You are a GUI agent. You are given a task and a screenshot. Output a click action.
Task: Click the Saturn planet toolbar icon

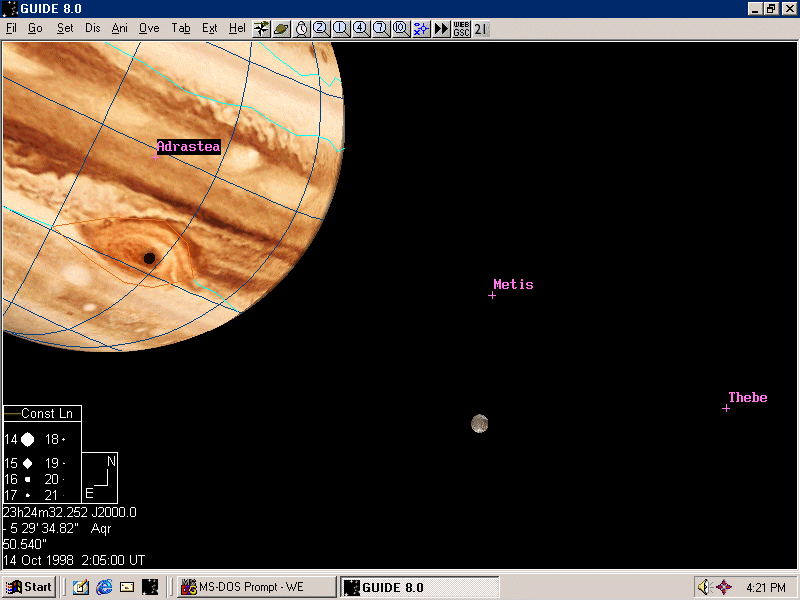(x=281, y=29)
